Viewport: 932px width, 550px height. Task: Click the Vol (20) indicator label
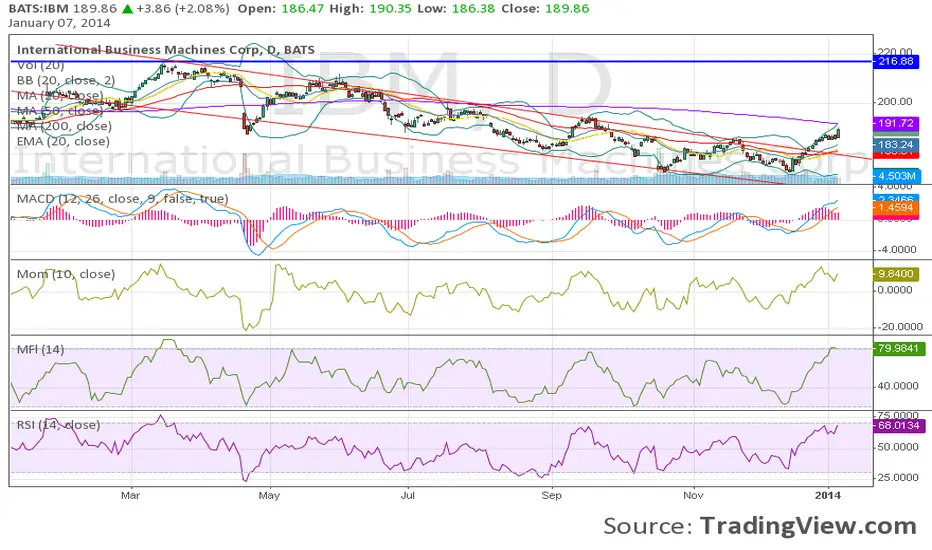[x=40, y=65]
